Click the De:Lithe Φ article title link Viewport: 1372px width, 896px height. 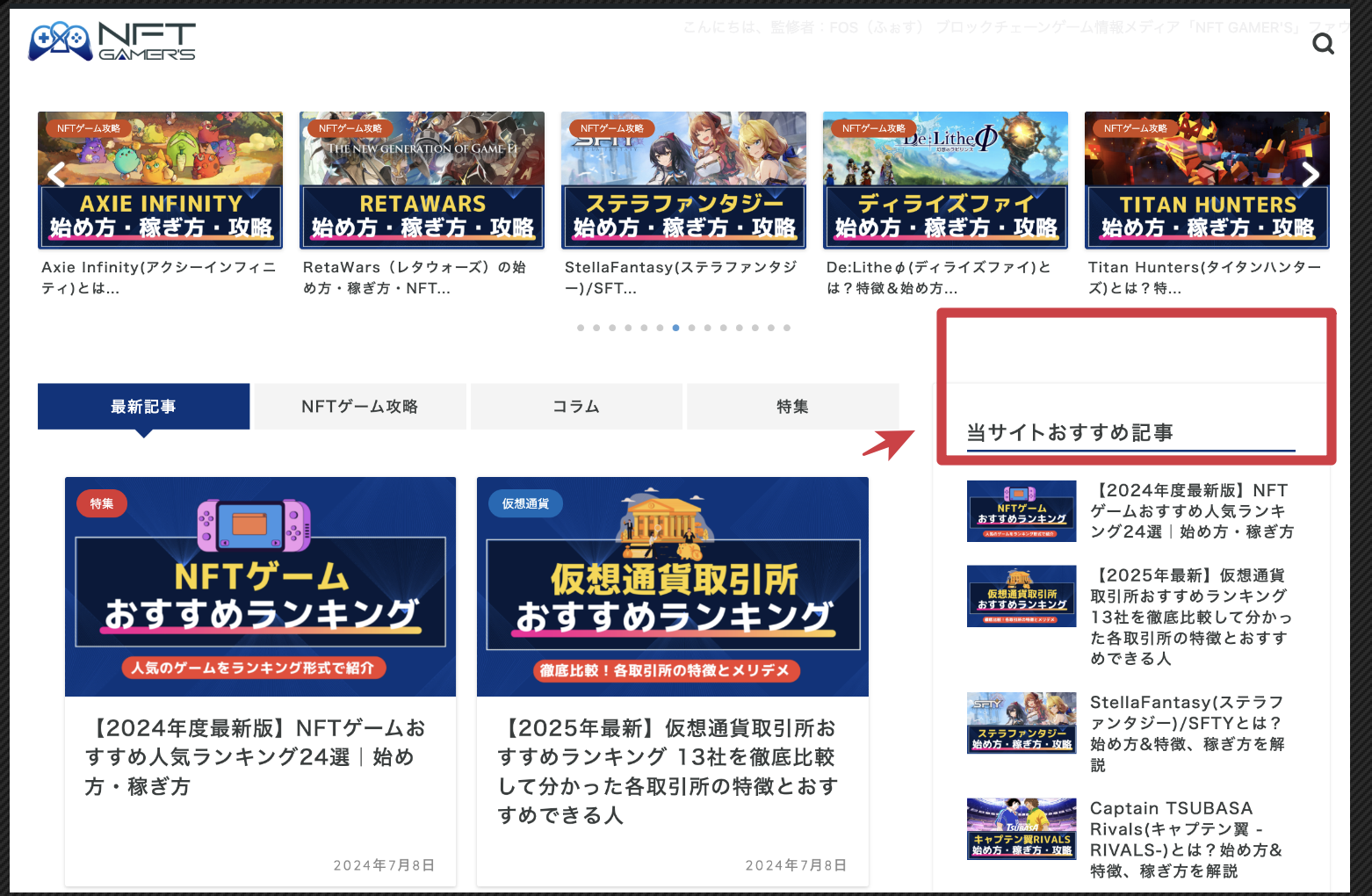(x=938, y=278)
